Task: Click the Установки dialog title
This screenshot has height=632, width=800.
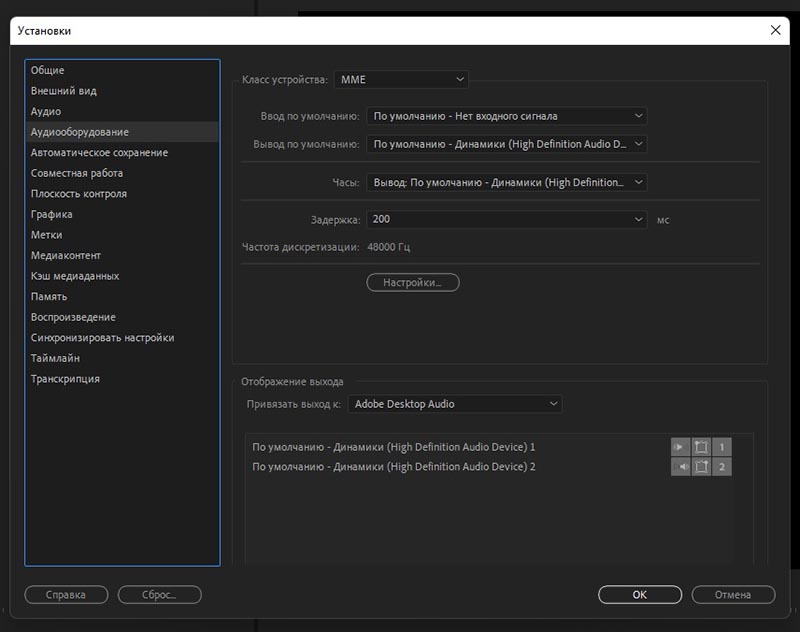Action: [x=44, y=31]
